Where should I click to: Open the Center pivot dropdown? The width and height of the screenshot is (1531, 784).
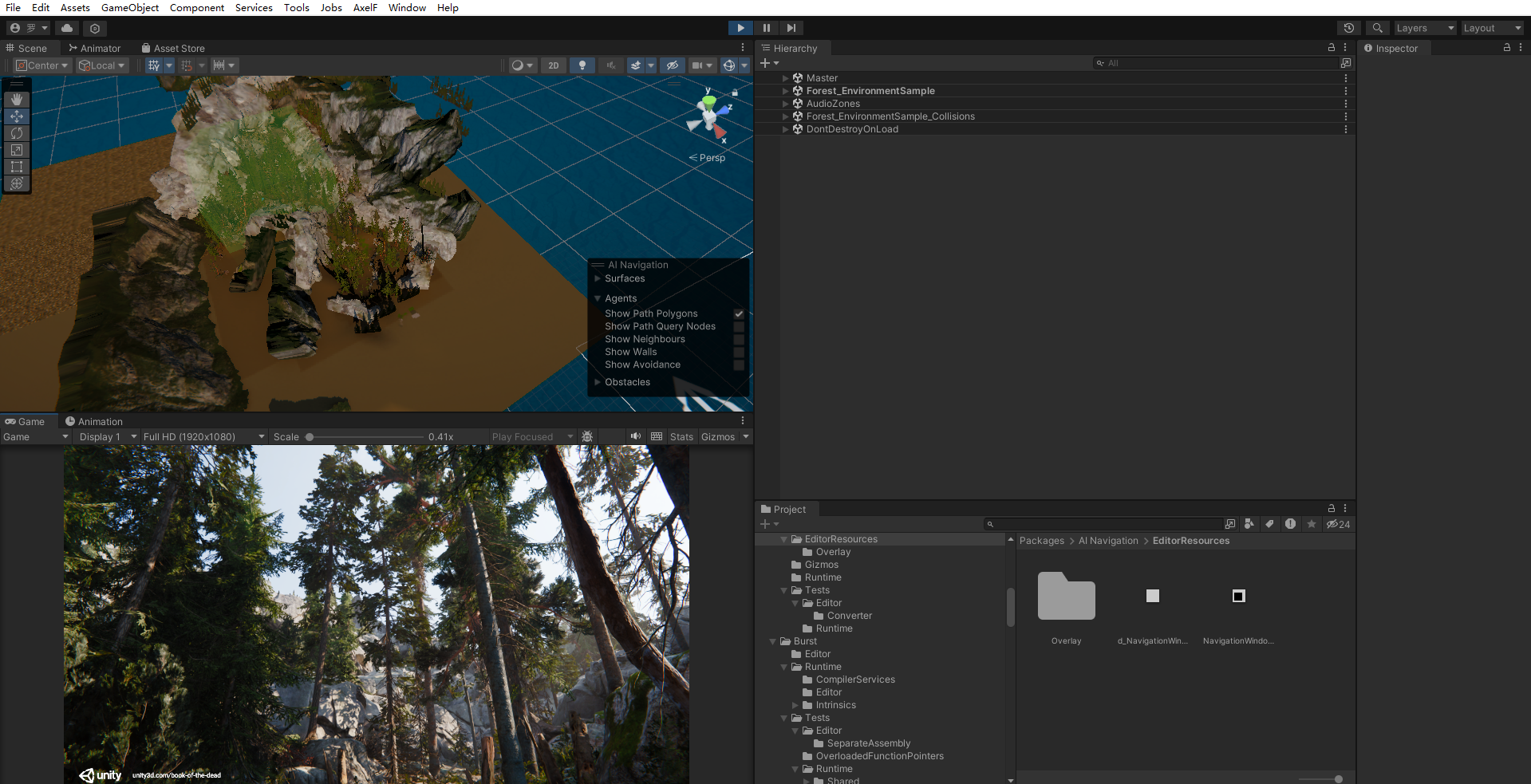point(42,65)
